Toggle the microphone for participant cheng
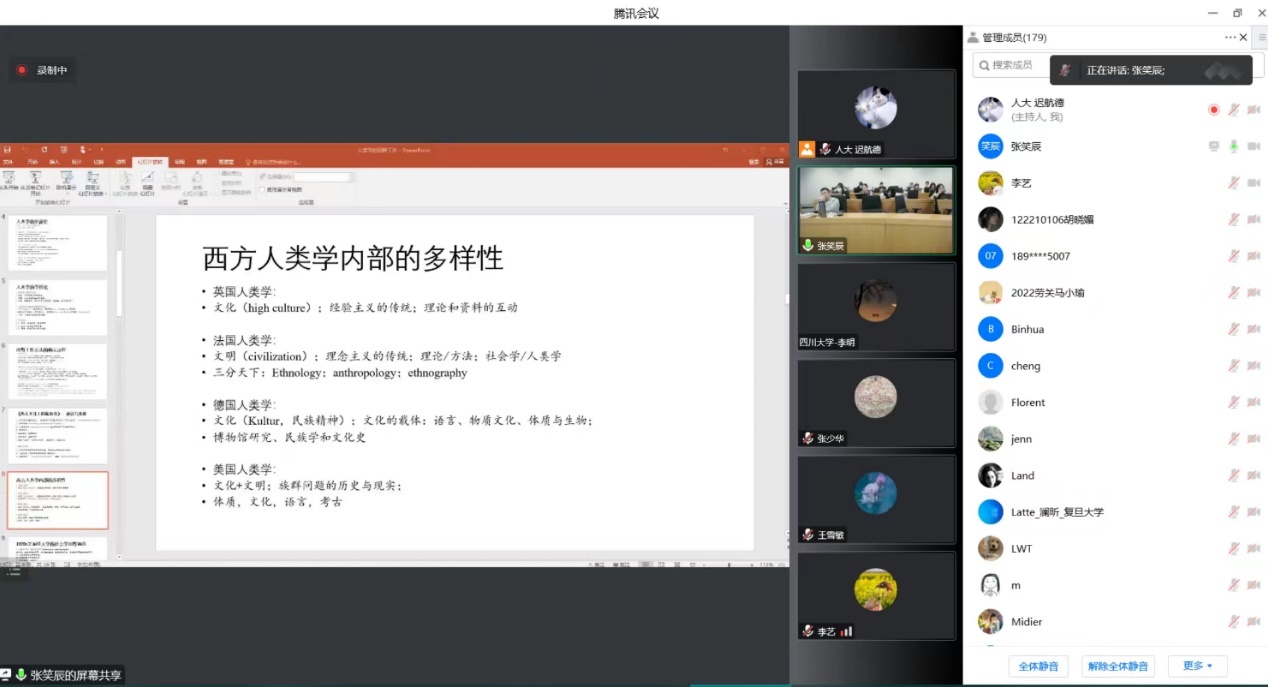This screenshot has height=687, width=1268. point(1234,366)
